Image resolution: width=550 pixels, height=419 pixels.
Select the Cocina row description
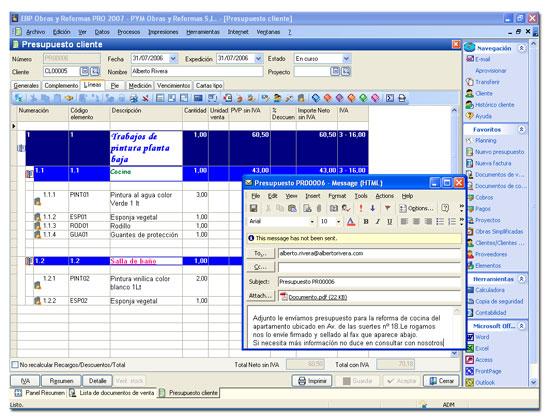pyautogui.click(x=146, y=173)
